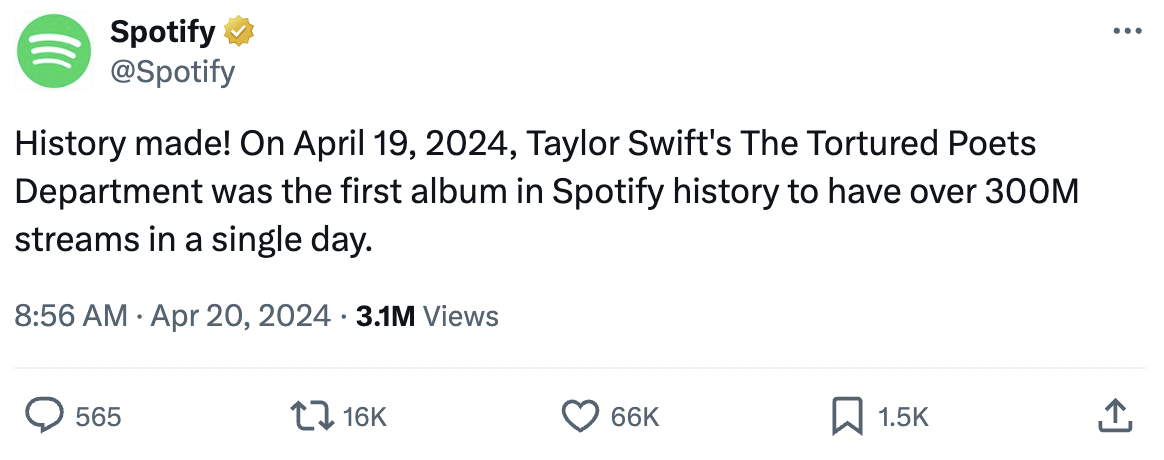Like the tweet with the heart icon

(x=580, y=416)
